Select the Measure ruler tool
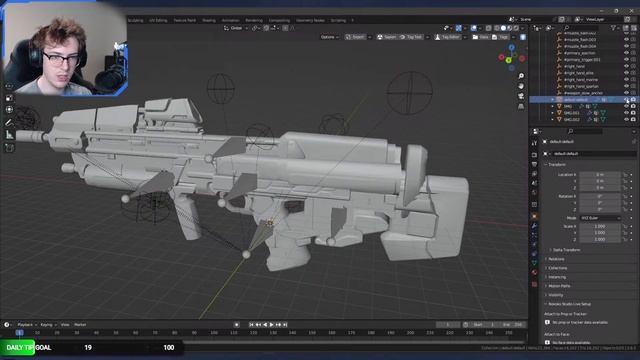640x360 pixels. point(9,135)
